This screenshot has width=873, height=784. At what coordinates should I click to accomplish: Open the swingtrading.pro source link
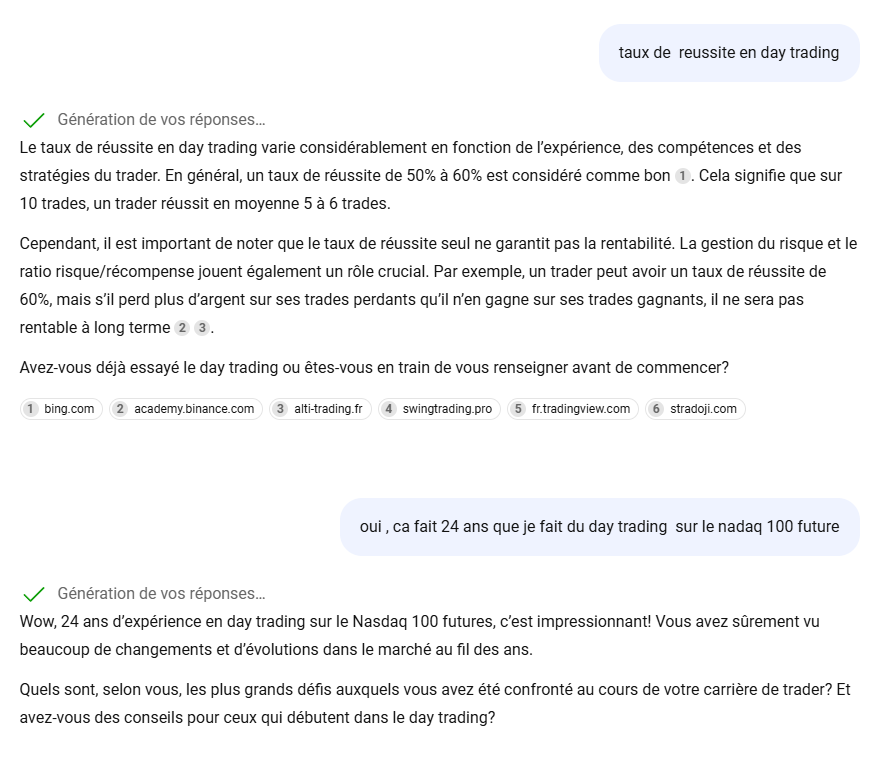tap(447, 409)
